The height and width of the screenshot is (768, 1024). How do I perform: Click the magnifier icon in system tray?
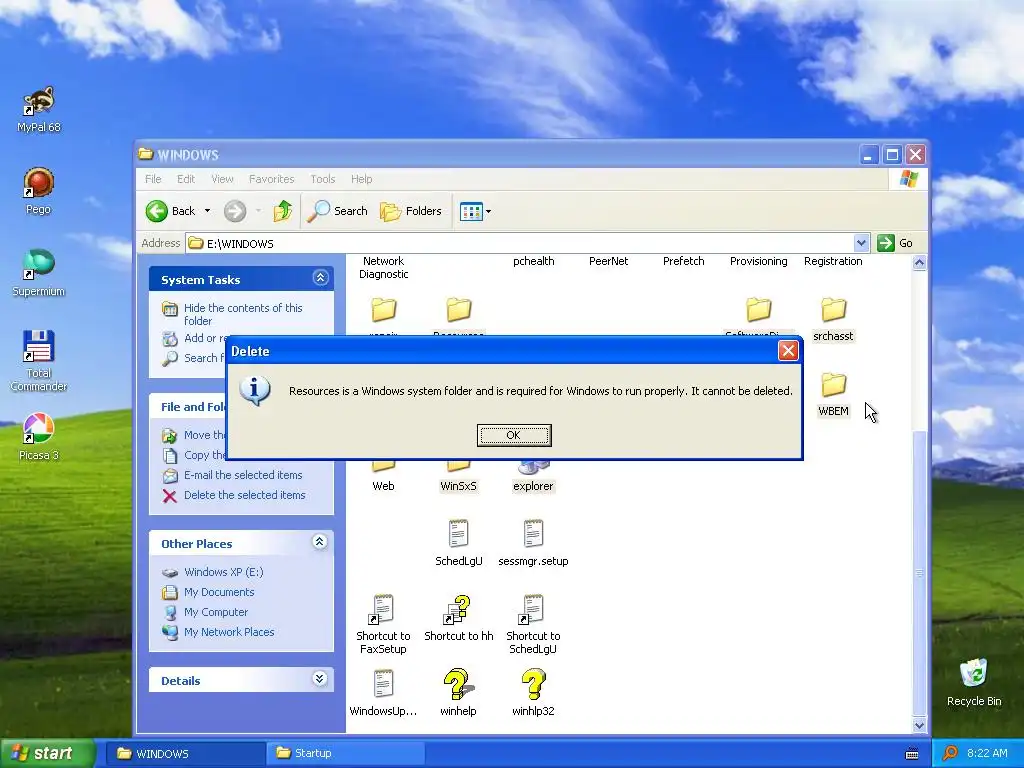coord(950,754)
